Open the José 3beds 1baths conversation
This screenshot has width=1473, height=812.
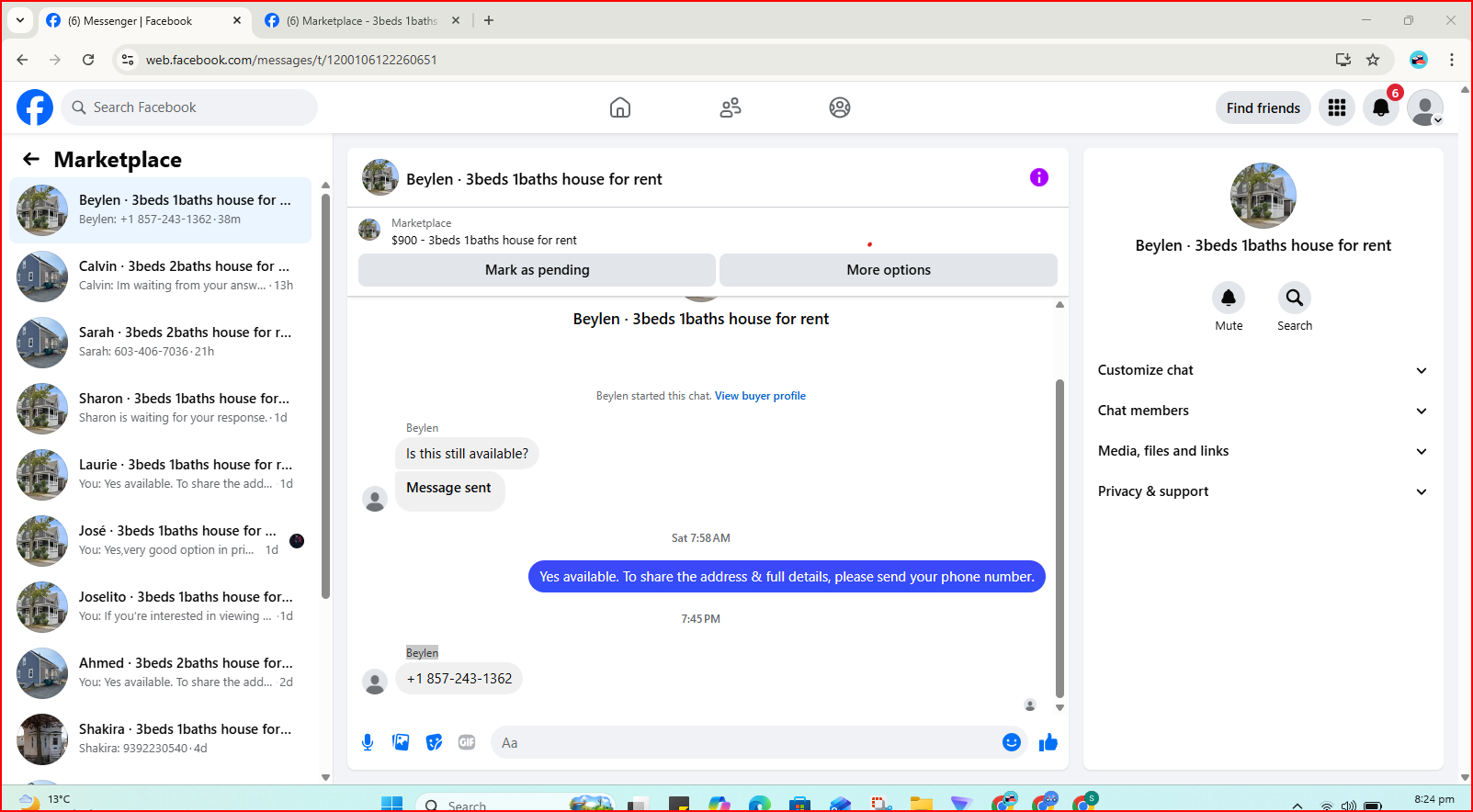coord(160,541)
